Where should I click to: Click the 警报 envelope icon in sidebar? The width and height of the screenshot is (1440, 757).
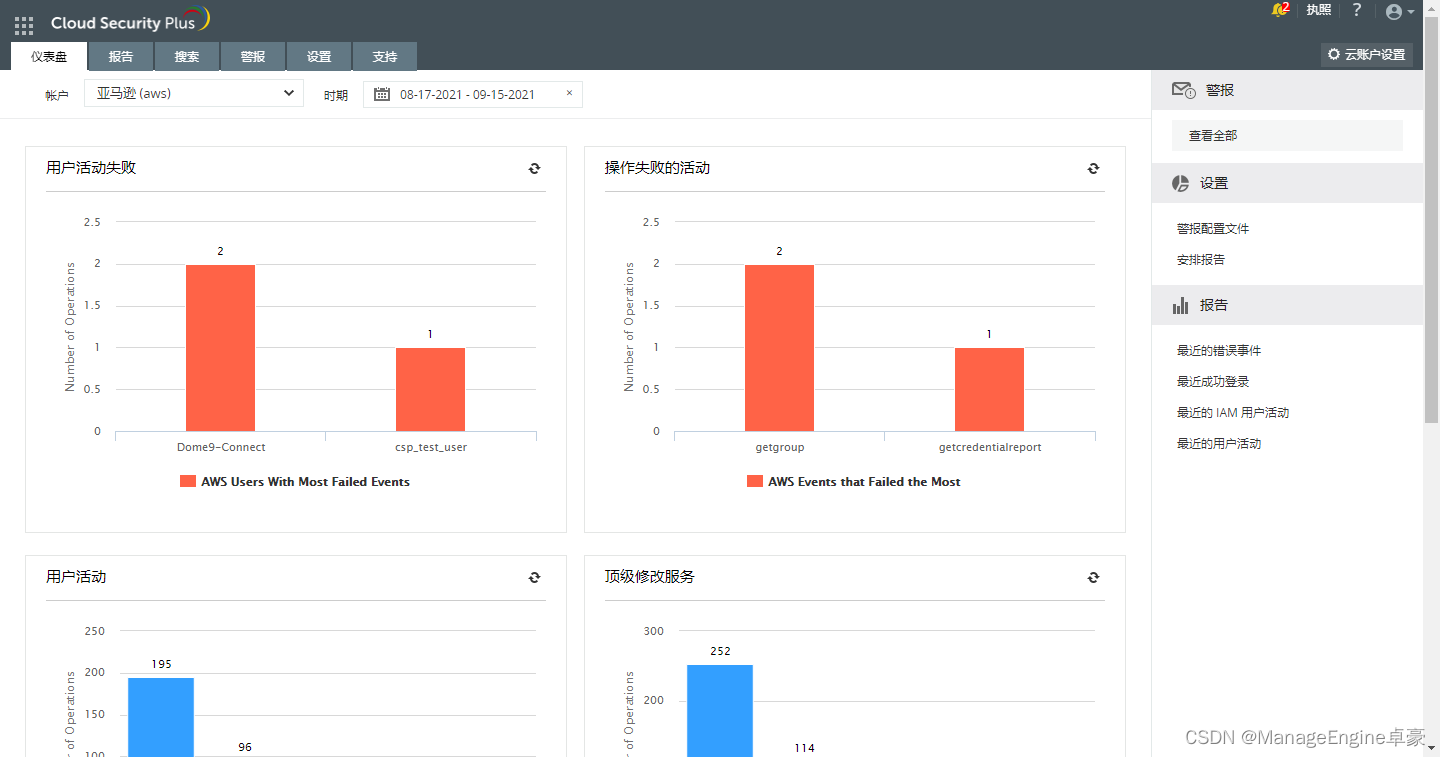(1184, 91)
